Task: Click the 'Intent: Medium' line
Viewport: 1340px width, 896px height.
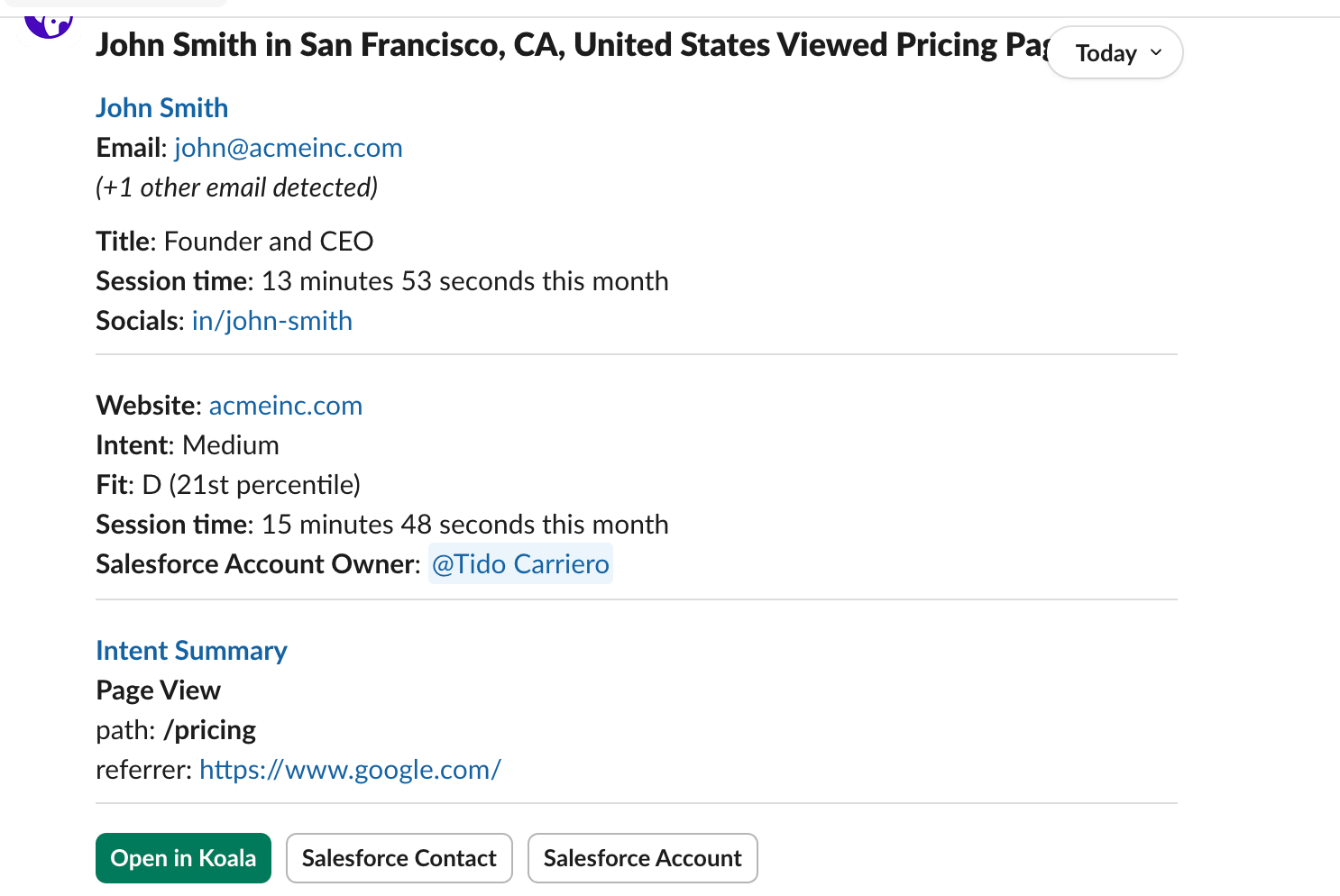Action: point(188,445)
